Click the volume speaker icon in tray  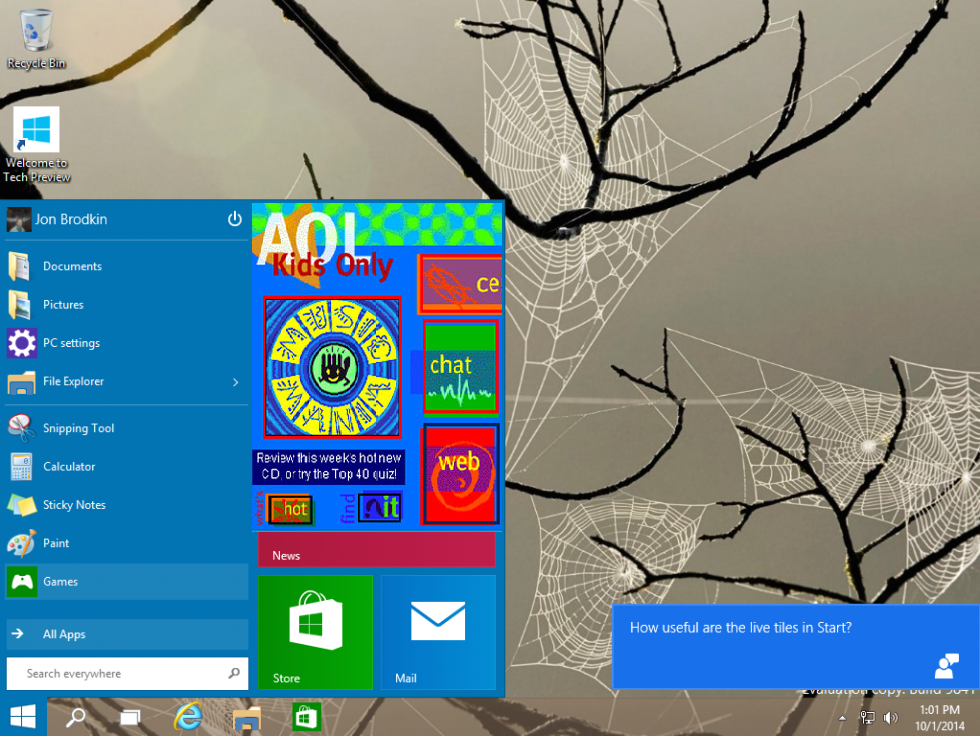click(890, 718)
